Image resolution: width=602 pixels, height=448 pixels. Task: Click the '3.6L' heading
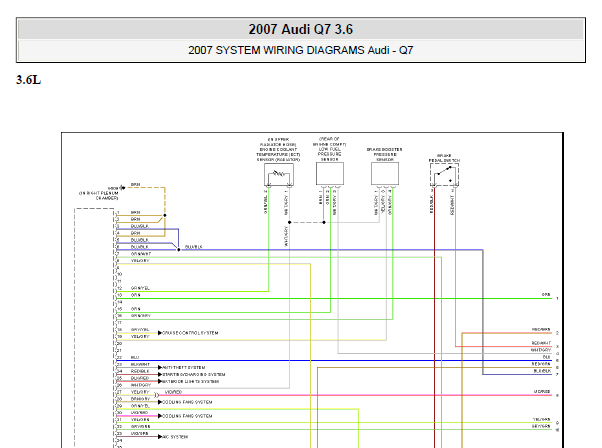click(28, 80)
